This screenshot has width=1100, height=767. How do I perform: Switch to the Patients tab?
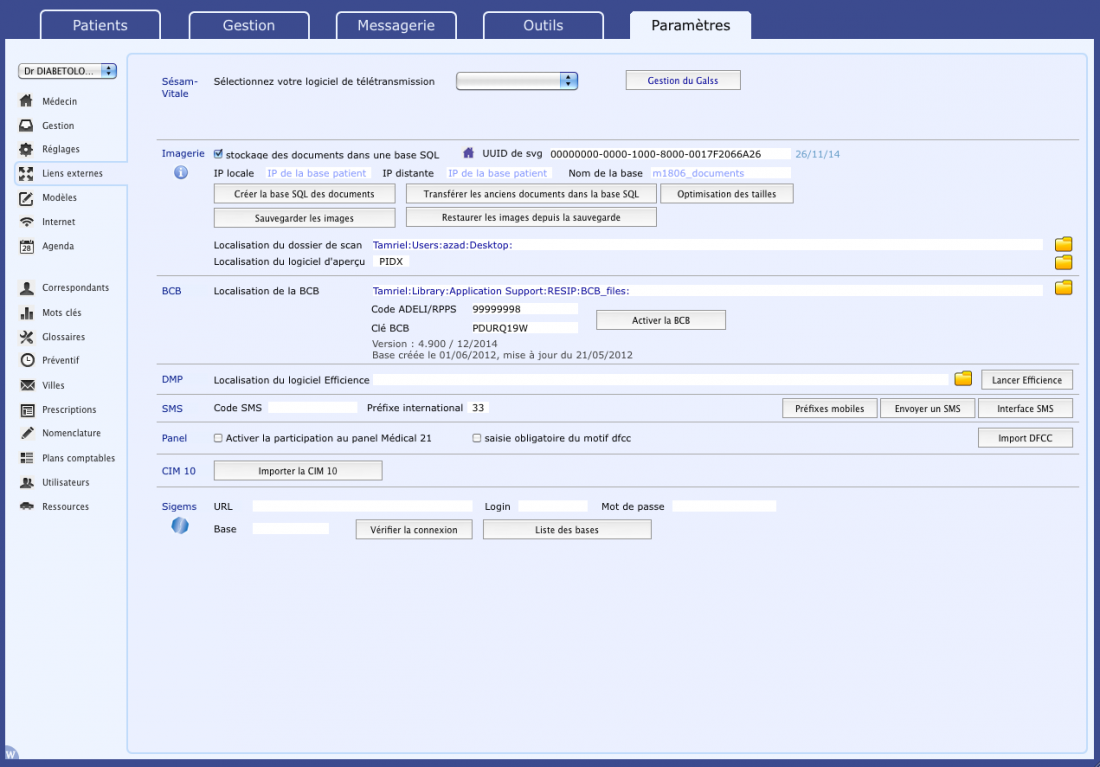[100, 25]
